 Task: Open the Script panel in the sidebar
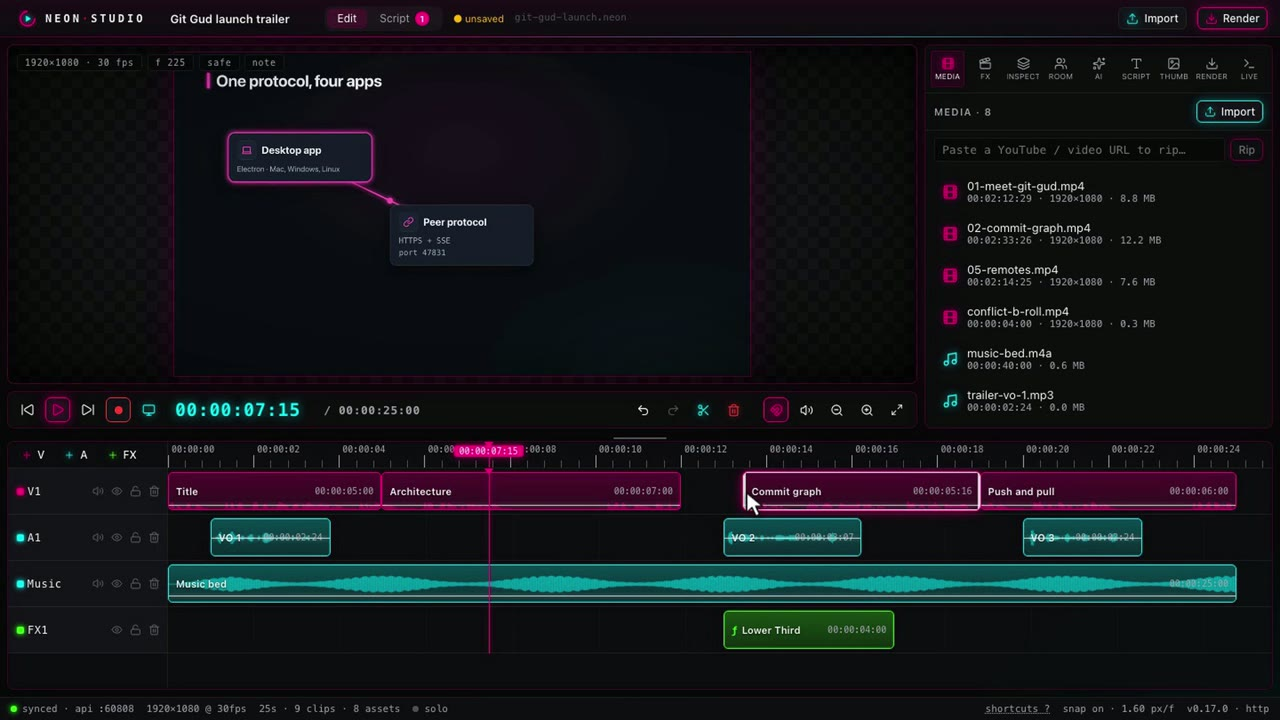click(x=1136, y=68)
